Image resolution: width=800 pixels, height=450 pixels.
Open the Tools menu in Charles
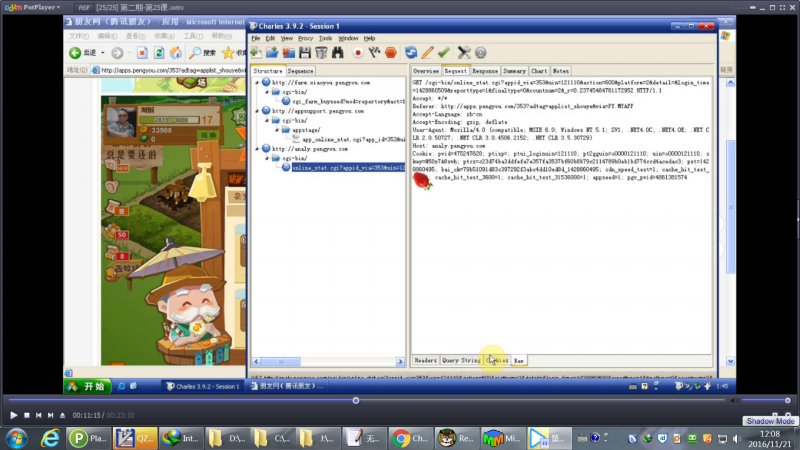[x=325, y=38]
